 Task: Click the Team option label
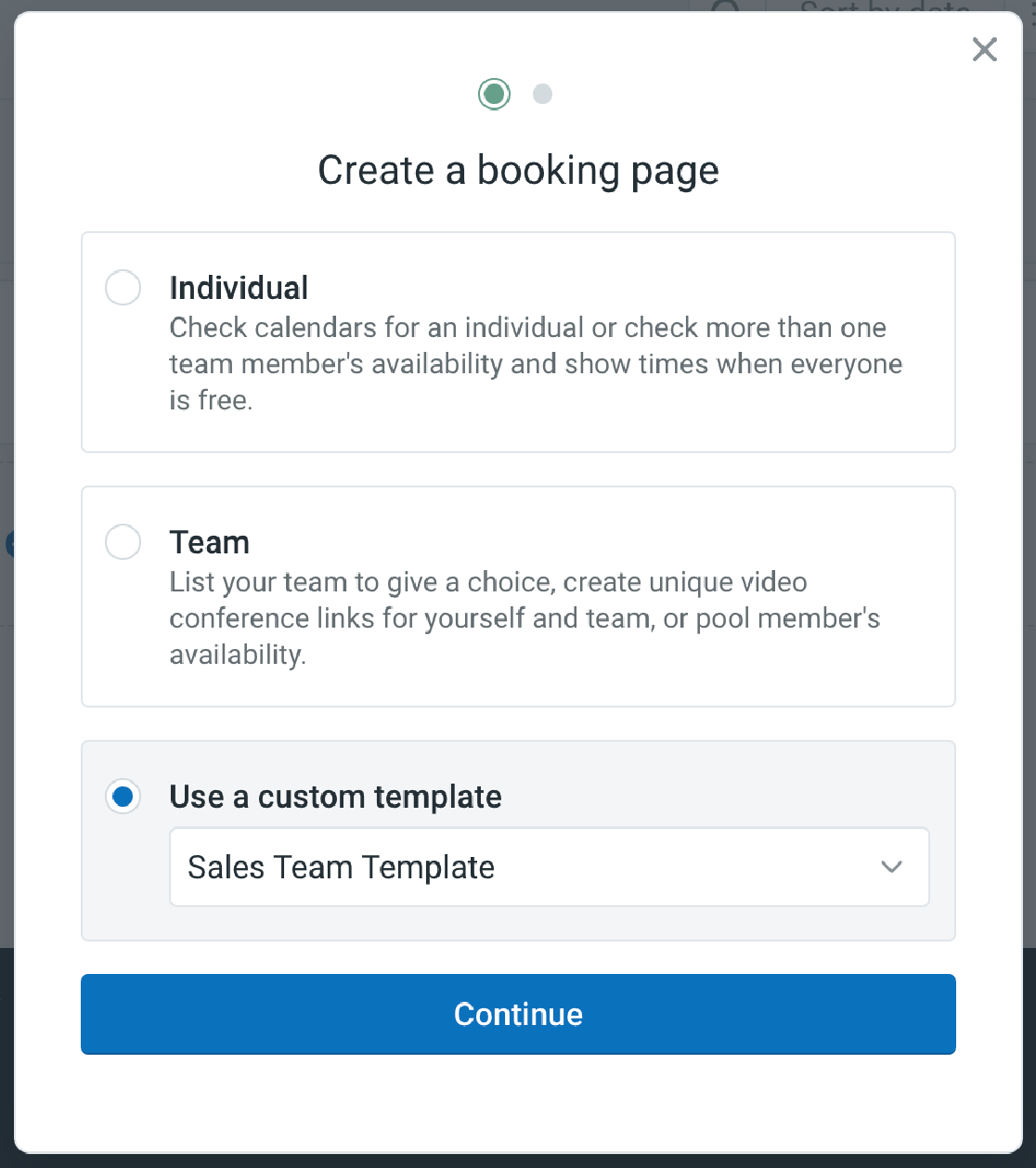click(209, 542)
